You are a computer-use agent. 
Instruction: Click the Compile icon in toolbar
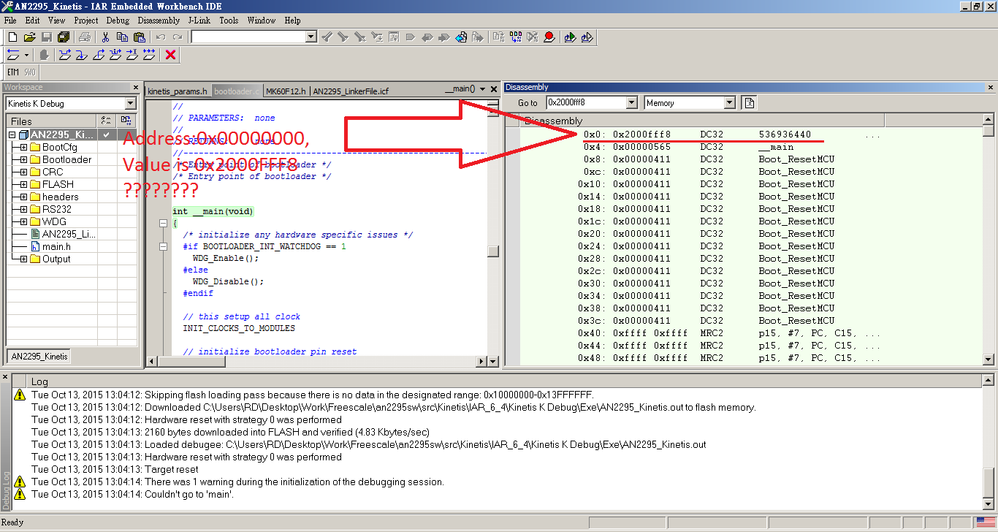[498, 38]
